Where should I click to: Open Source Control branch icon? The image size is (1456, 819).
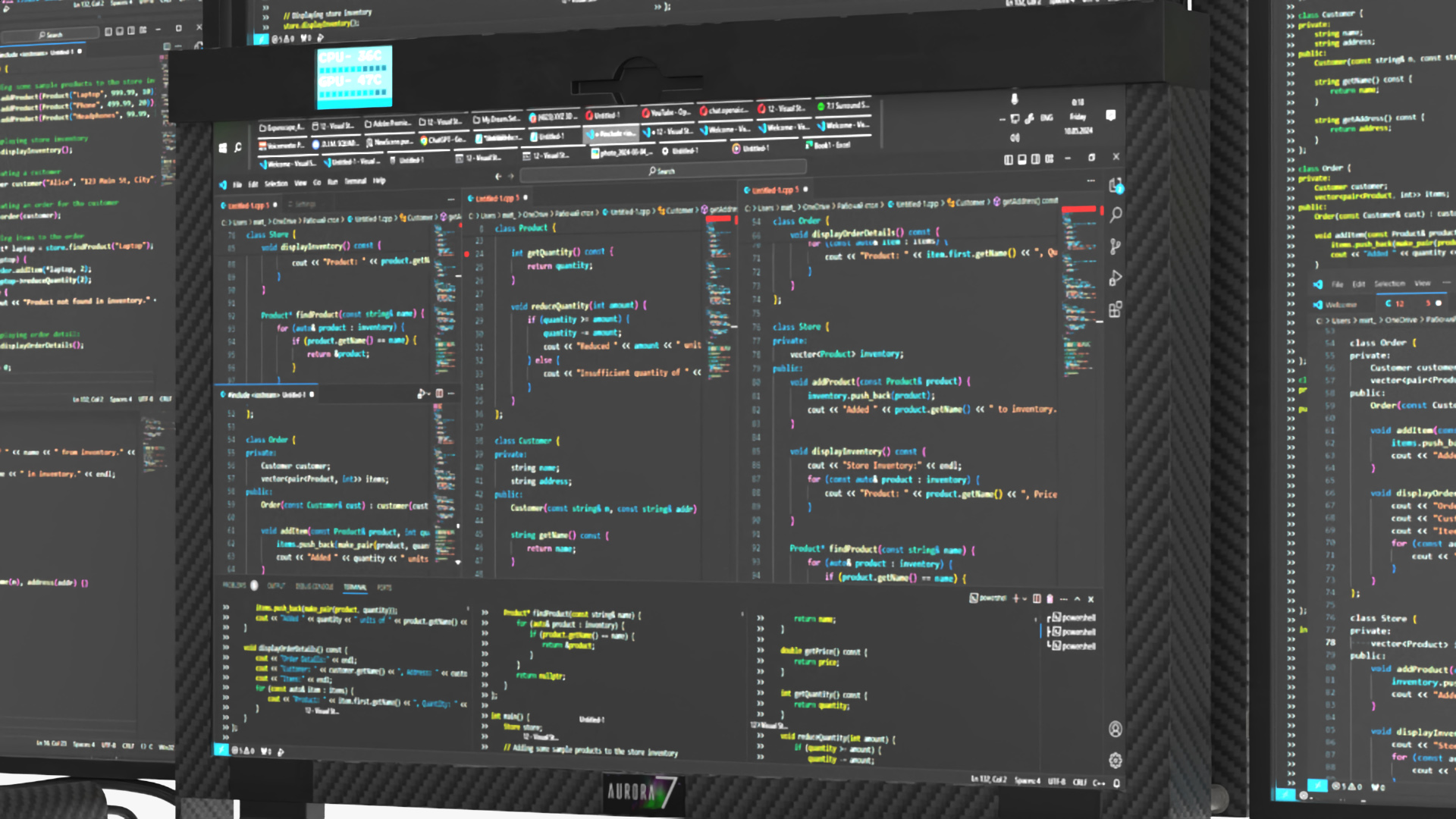(x=1116, y=246)
